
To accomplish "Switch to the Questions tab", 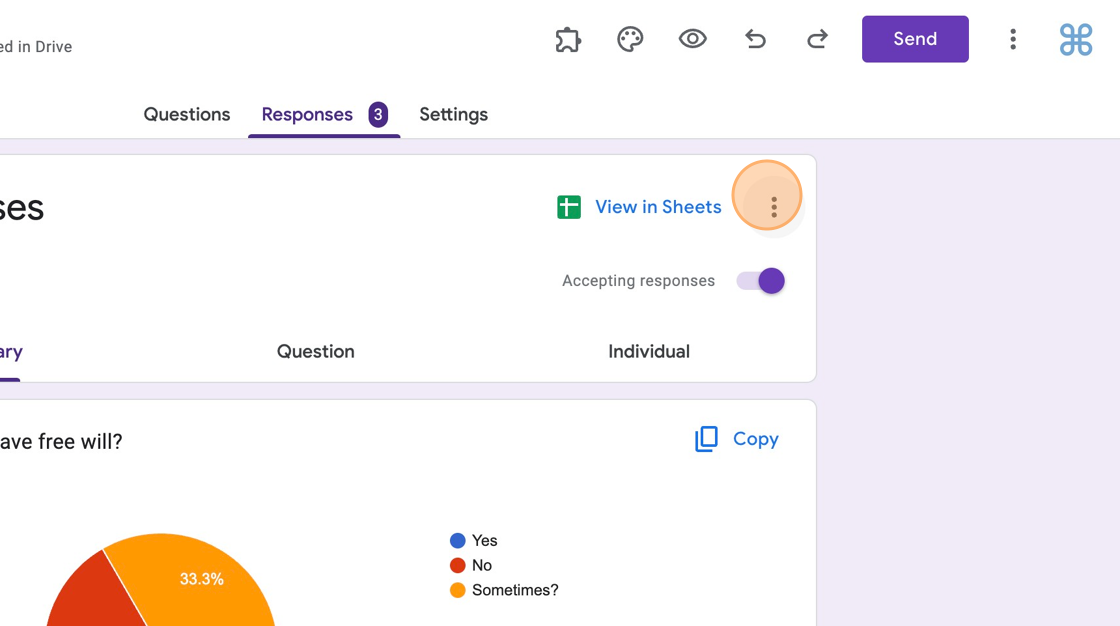I will tap(187, 114).
